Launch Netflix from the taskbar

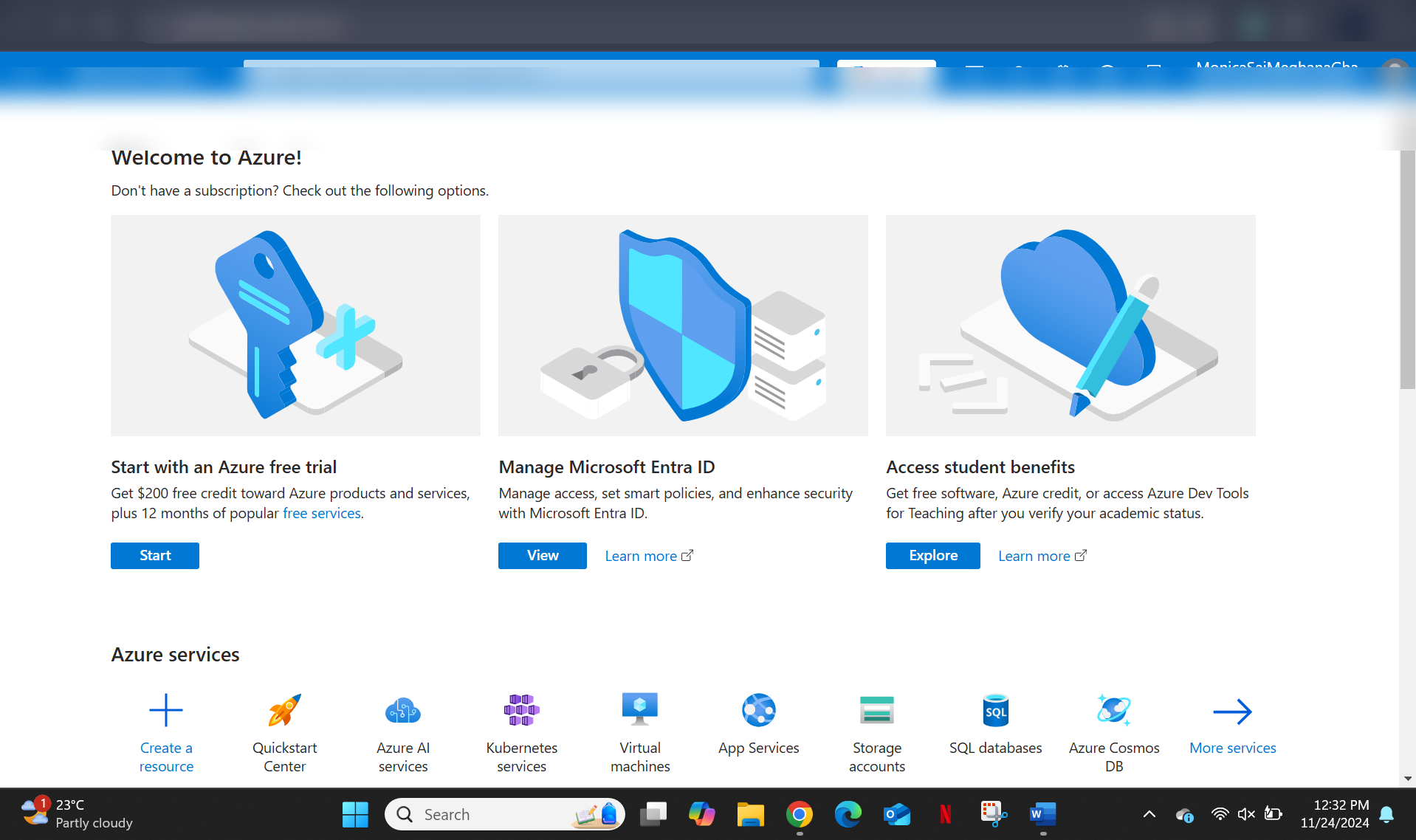pos(945,814)
